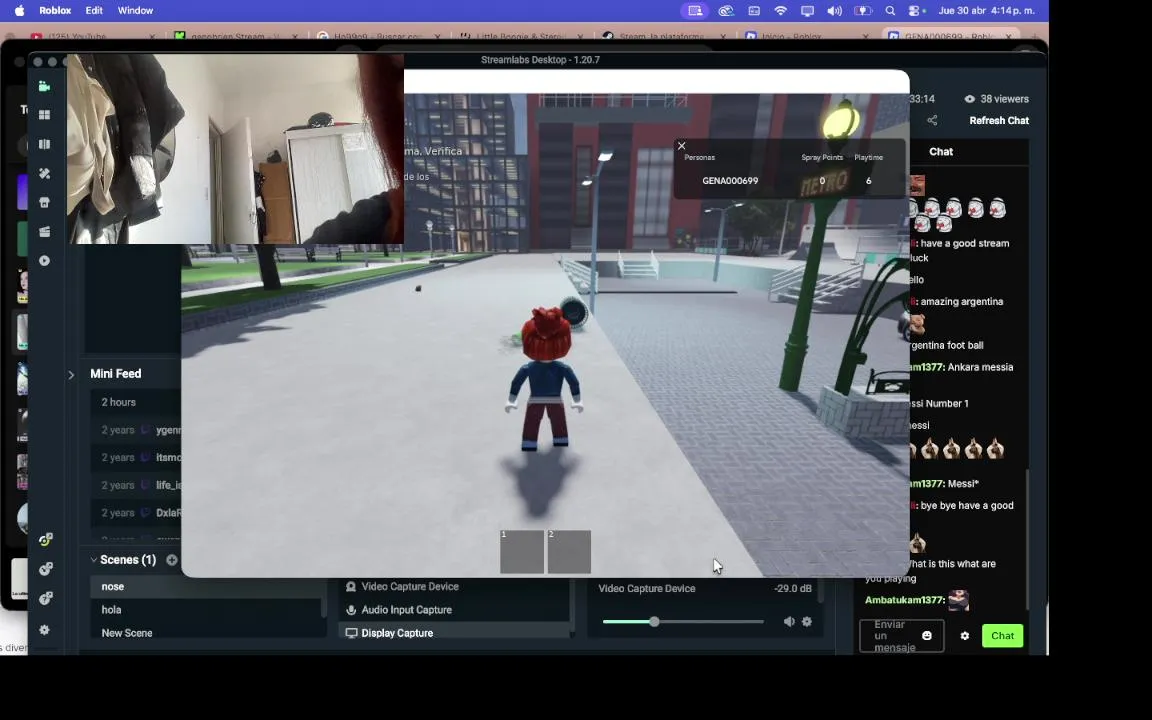Open the App Store icon in Streamlabs sidebar
The height and width of the screenshot is (720, 1152).
point(44,203)
